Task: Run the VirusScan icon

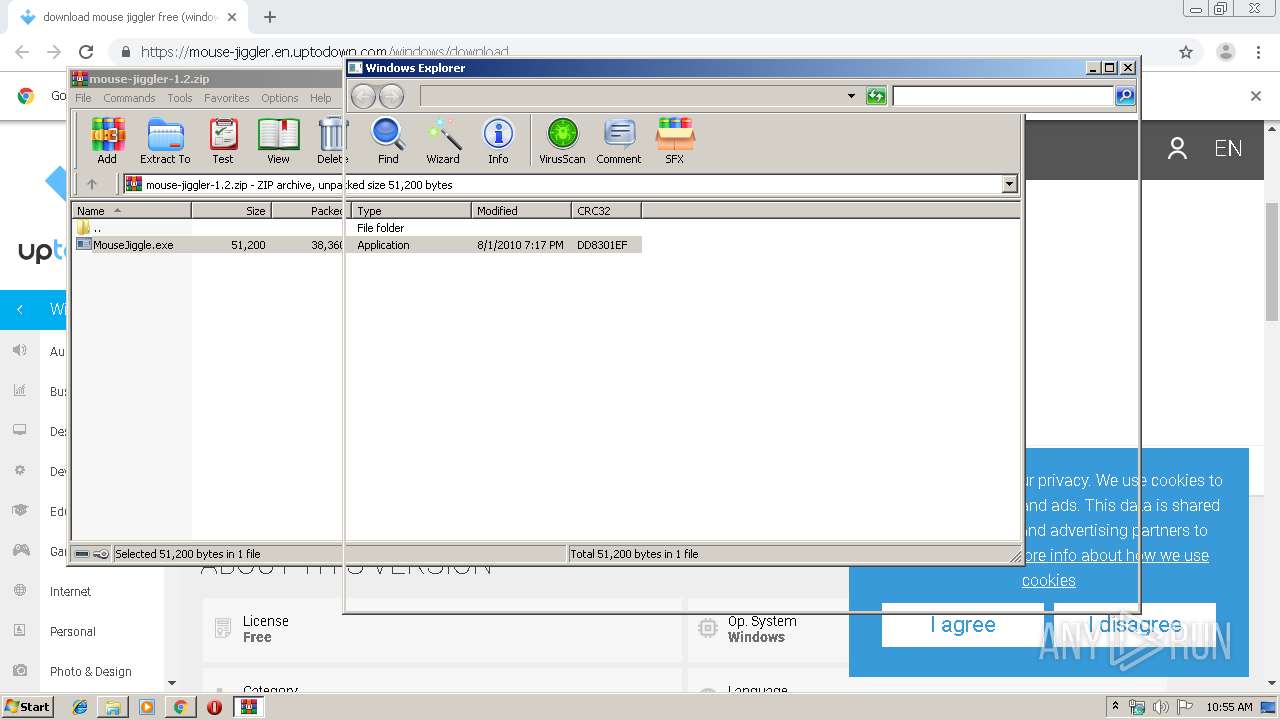Action: pyautogui.click(x=562, y=140)
